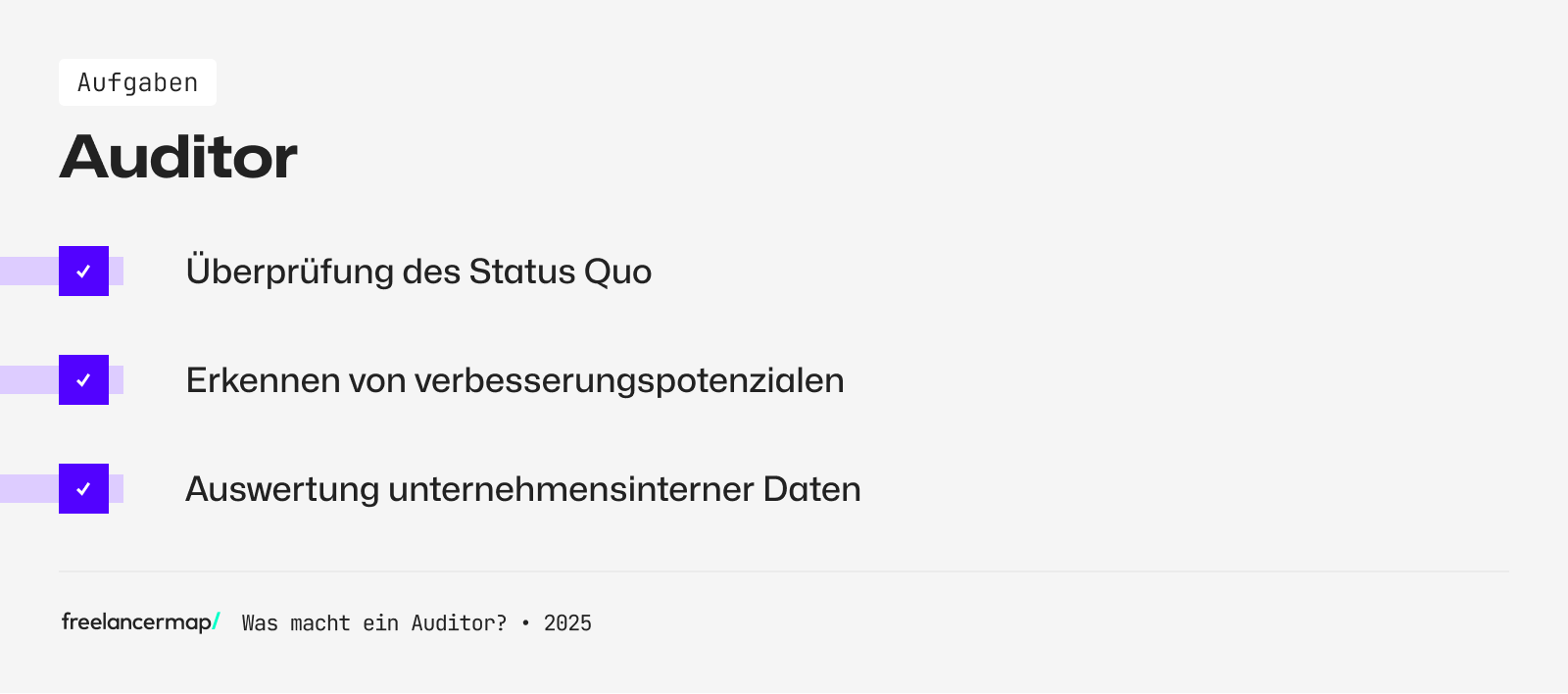
Task: Click the word Daten in third item
Action: [811, 489]
